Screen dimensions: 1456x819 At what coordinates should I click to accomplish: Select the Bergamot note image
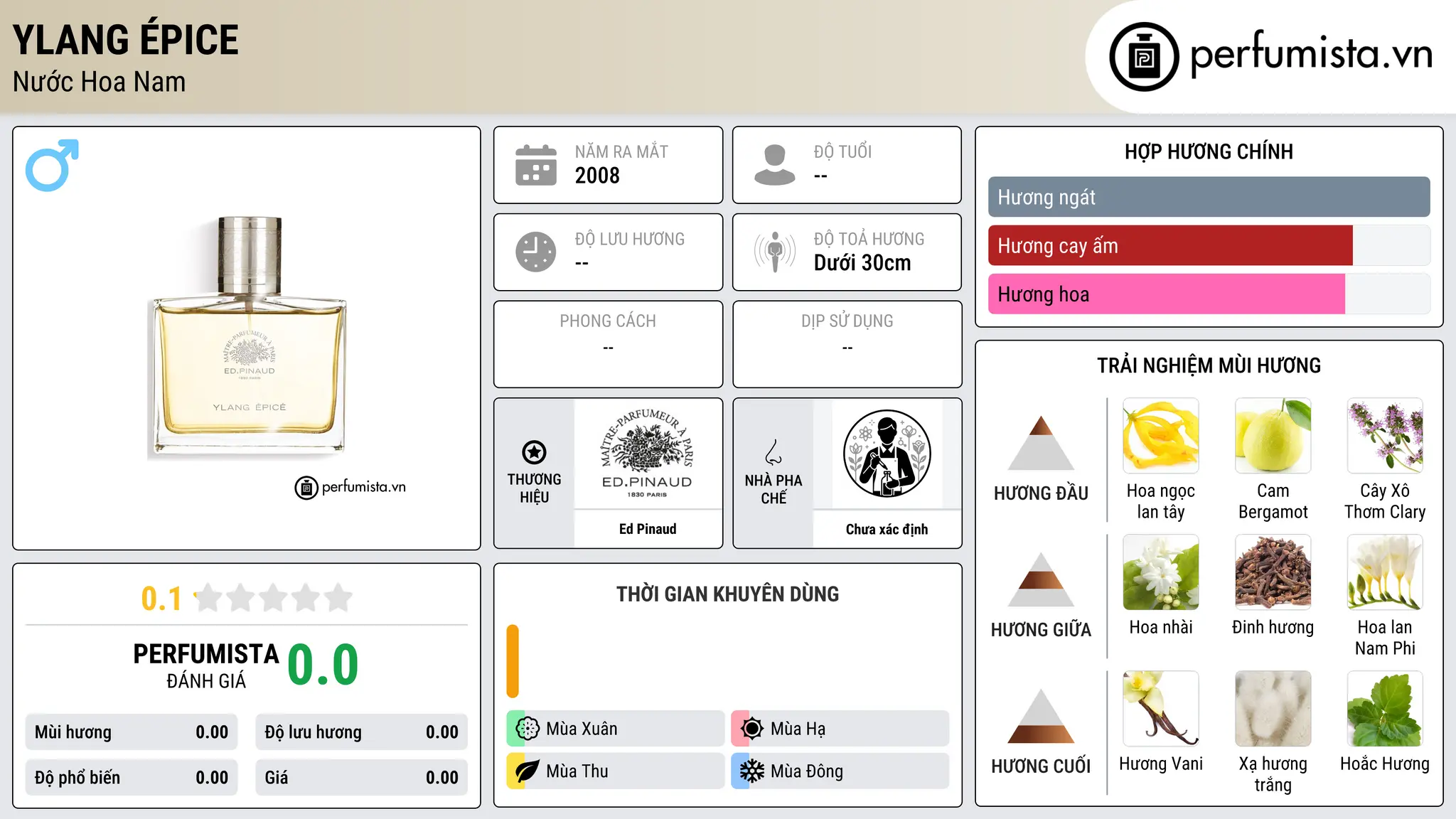tap(1273, 436)
